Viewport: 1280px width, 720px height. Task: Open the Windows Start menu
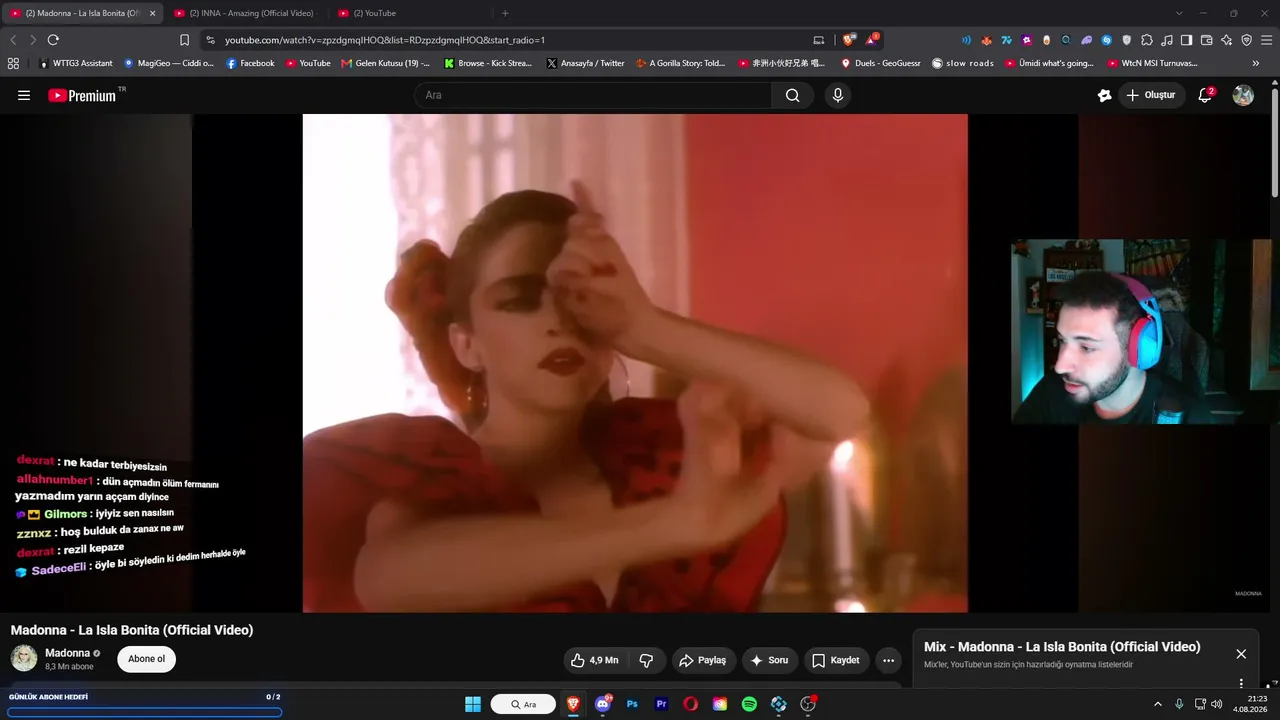(473, 704)
